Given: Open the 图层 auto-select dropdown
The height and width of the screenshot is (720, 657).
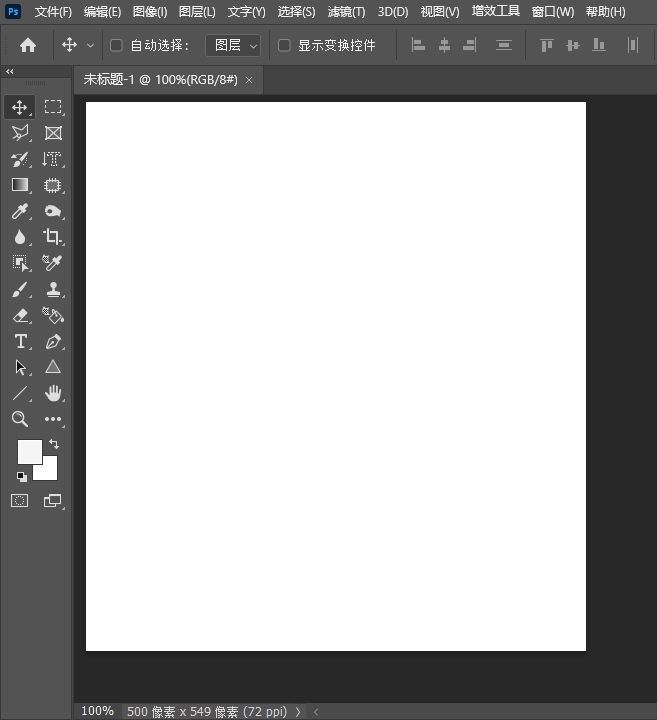Looking at the screenshot, I should [233, 45].
